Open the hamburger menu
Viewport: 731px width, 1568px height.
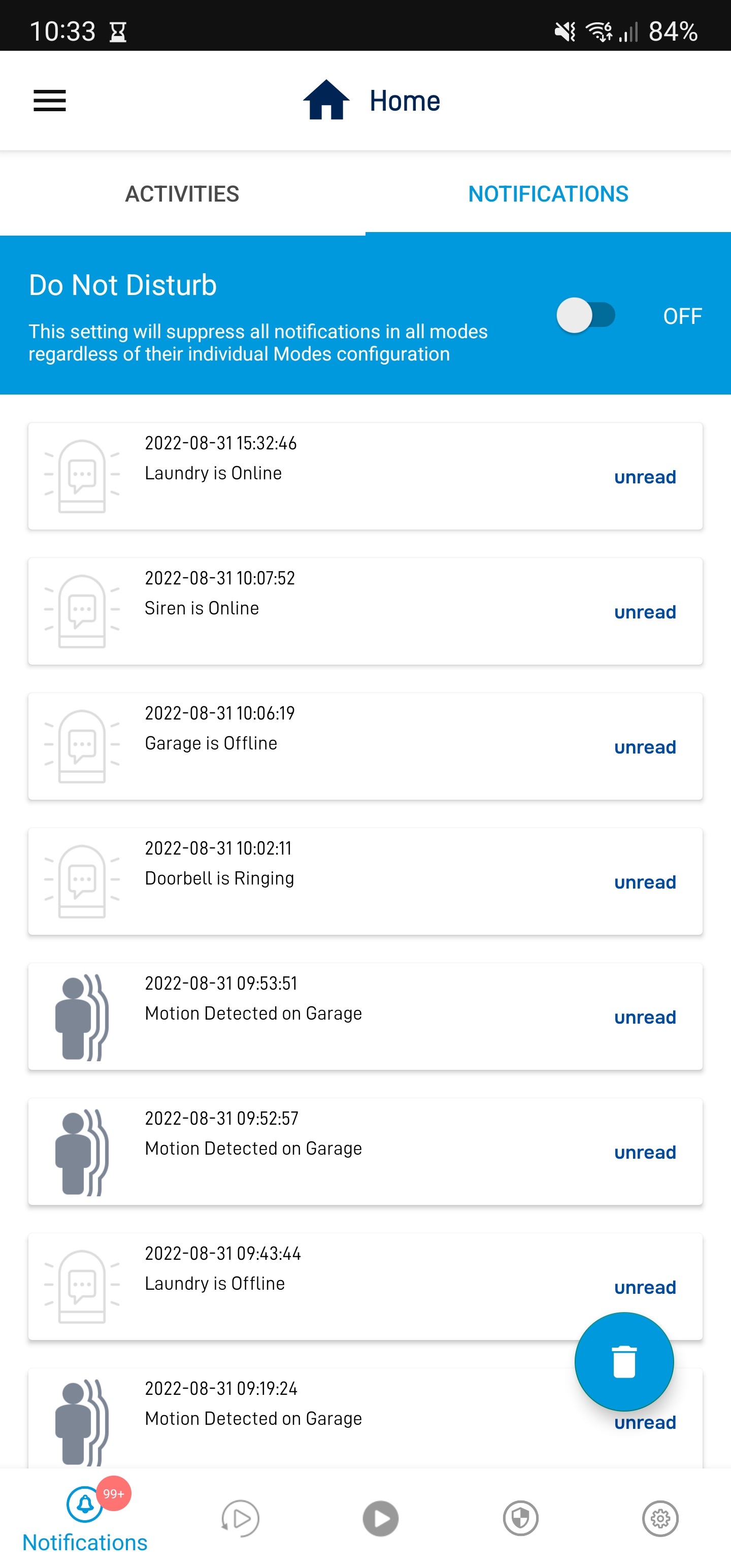tap(49, 101)
